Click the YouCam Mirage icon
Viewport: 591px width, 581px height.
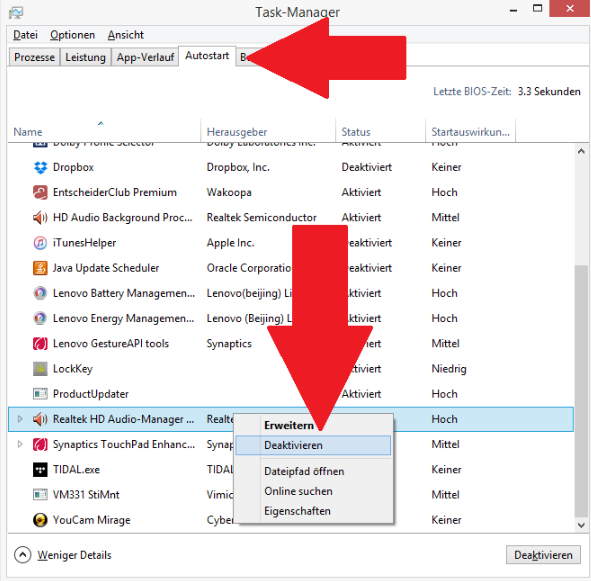pos(40,520)
